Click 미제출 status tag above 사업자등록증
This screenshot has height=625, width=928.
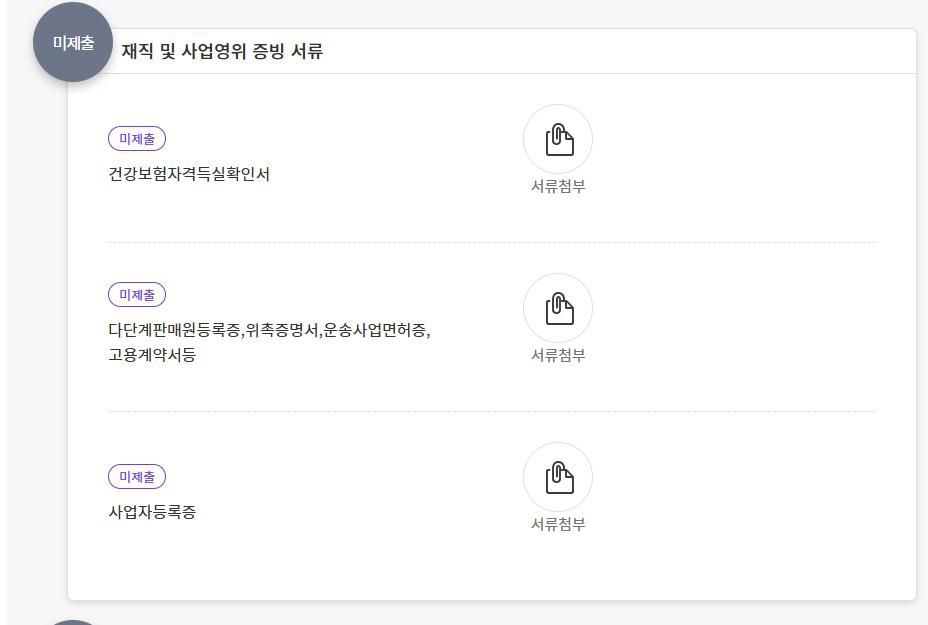(137, 477)
